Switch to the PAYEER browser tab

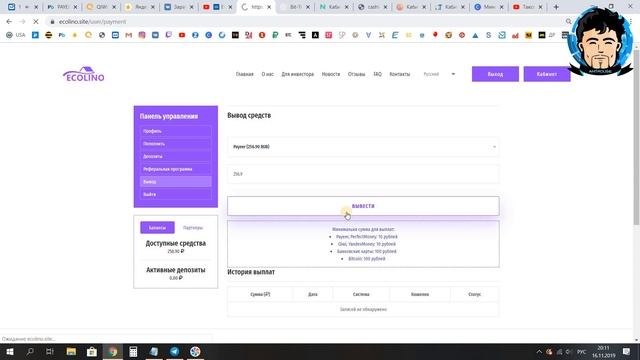(61, 7)
